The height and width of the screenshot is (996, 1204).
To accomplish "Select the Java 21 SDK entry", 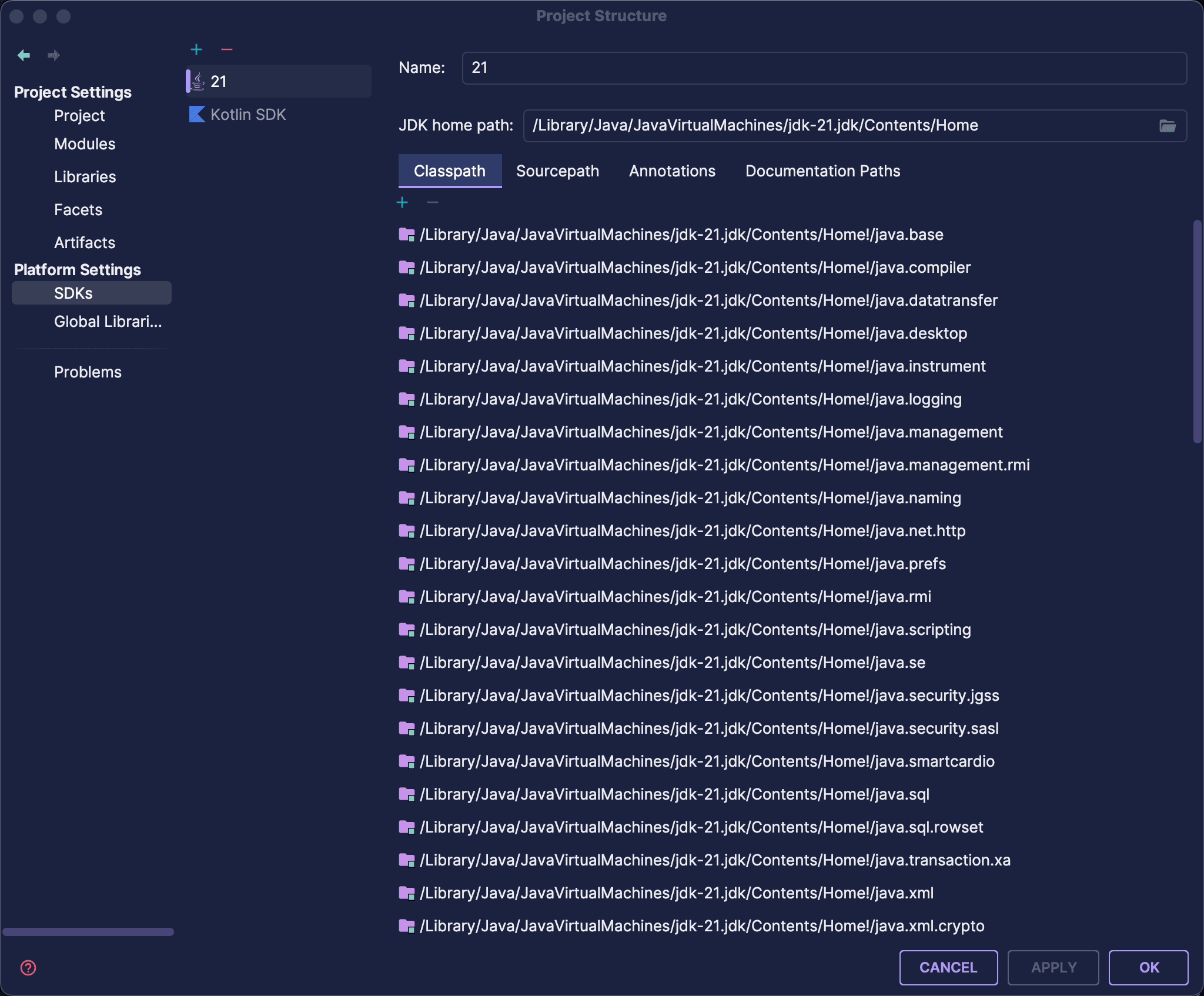I will 279,81.
